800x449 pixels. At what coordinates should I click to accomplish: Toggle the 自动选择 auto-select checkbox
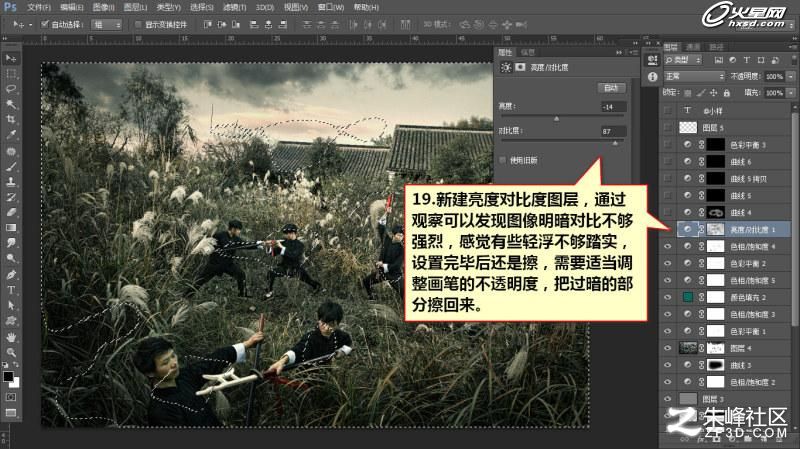[x=44, y=24]
